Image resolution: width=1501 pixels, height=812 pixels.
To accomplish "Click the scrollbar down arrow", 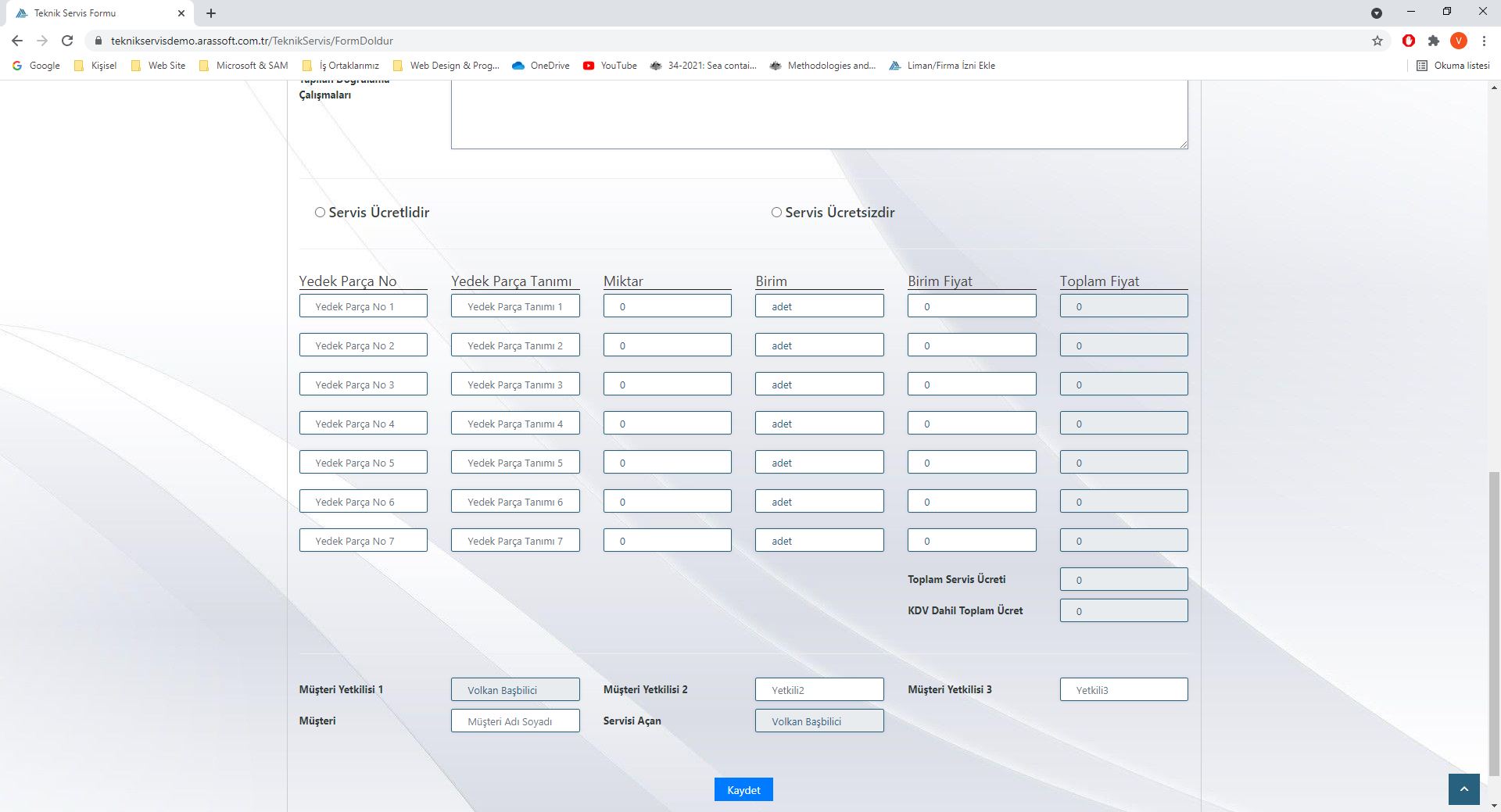I will (1494, 806).
